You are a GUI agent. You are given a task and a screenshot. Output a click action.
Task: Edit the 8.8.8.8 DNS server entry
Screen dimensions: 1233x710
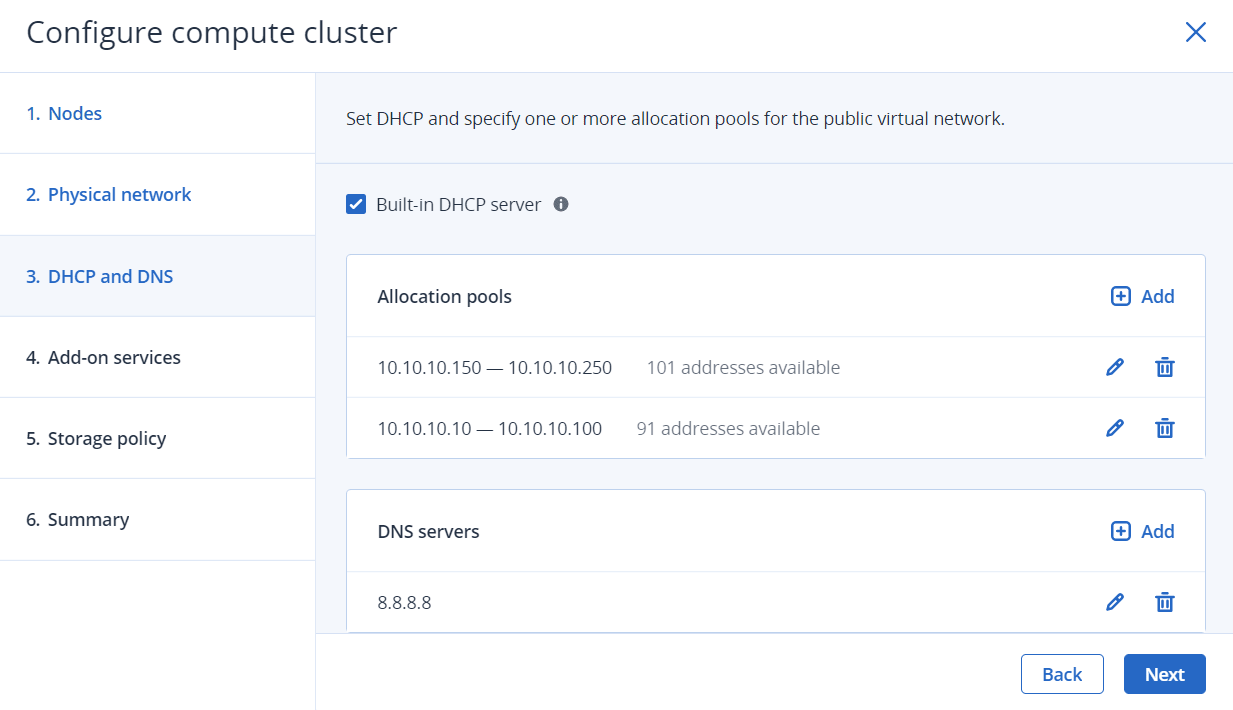(x=1114, y=602)
